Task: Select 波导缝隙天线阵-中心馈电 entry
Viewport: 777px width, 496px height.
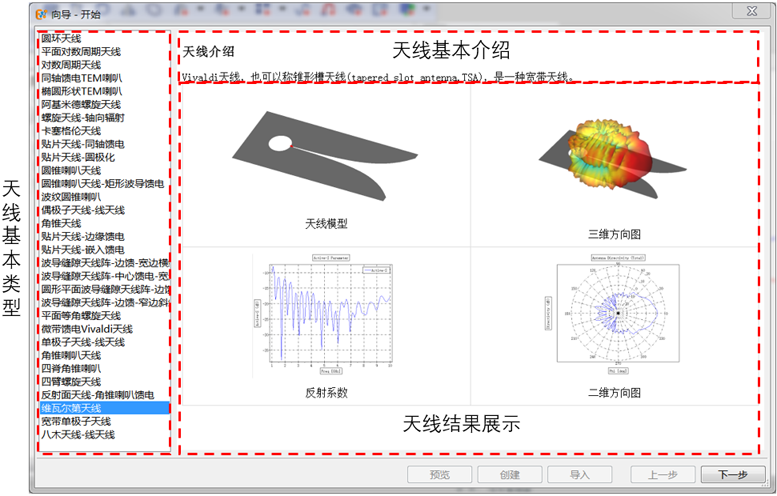Action: click(105, 276)
